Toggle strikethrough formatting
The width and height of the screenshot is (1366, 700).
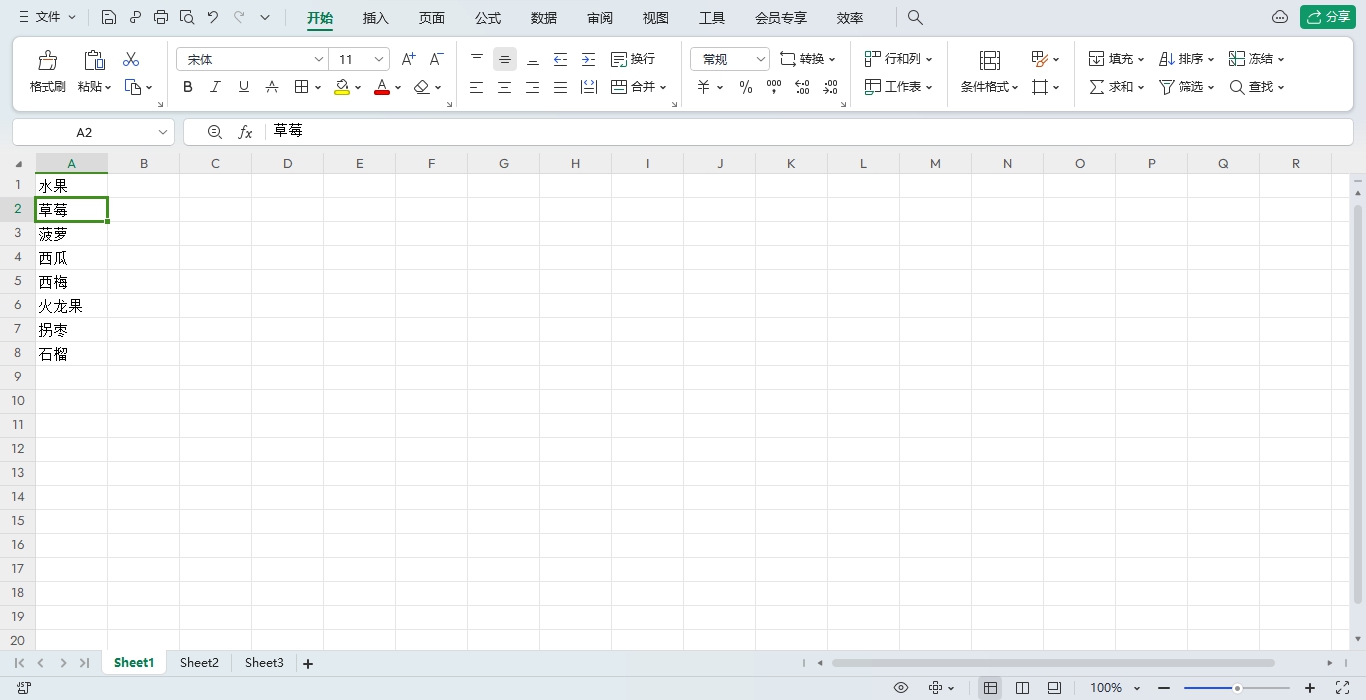271,87
